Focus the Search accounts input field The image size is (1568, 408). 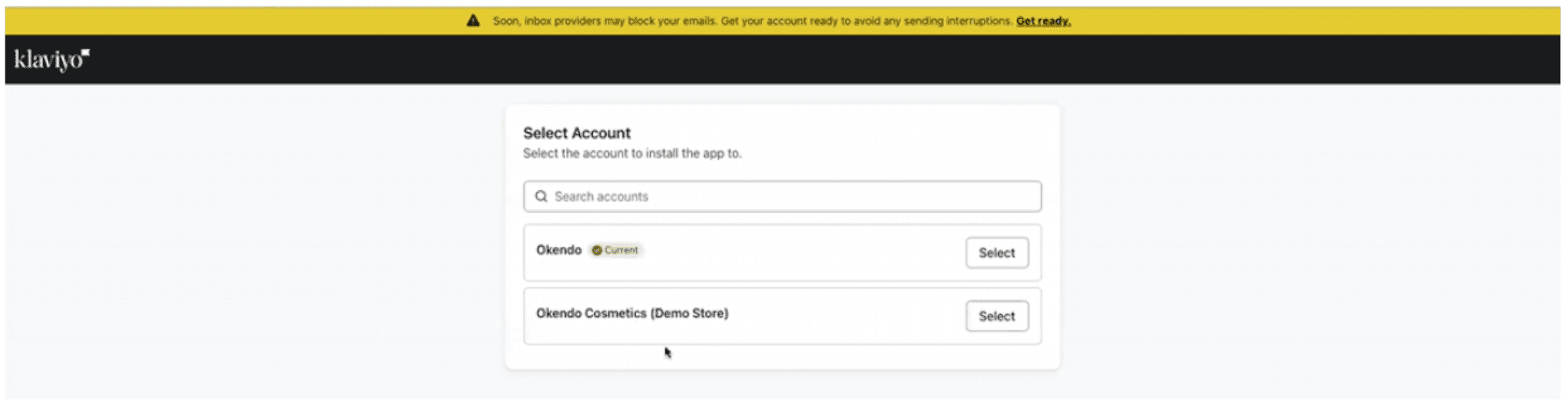pyautogui.click(x=782, y=197)
